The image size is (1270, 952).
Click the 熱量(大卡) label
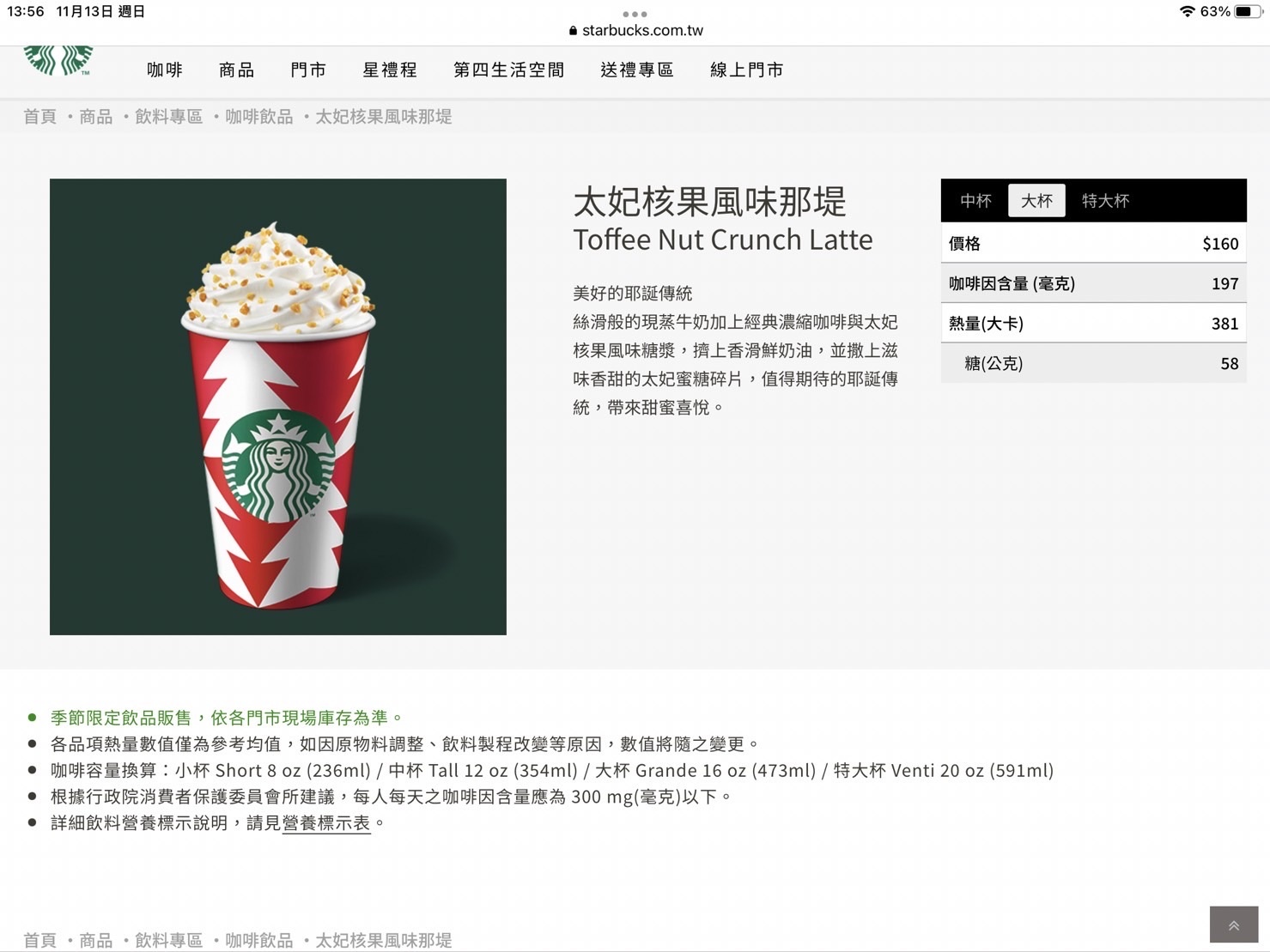(986, 324)
